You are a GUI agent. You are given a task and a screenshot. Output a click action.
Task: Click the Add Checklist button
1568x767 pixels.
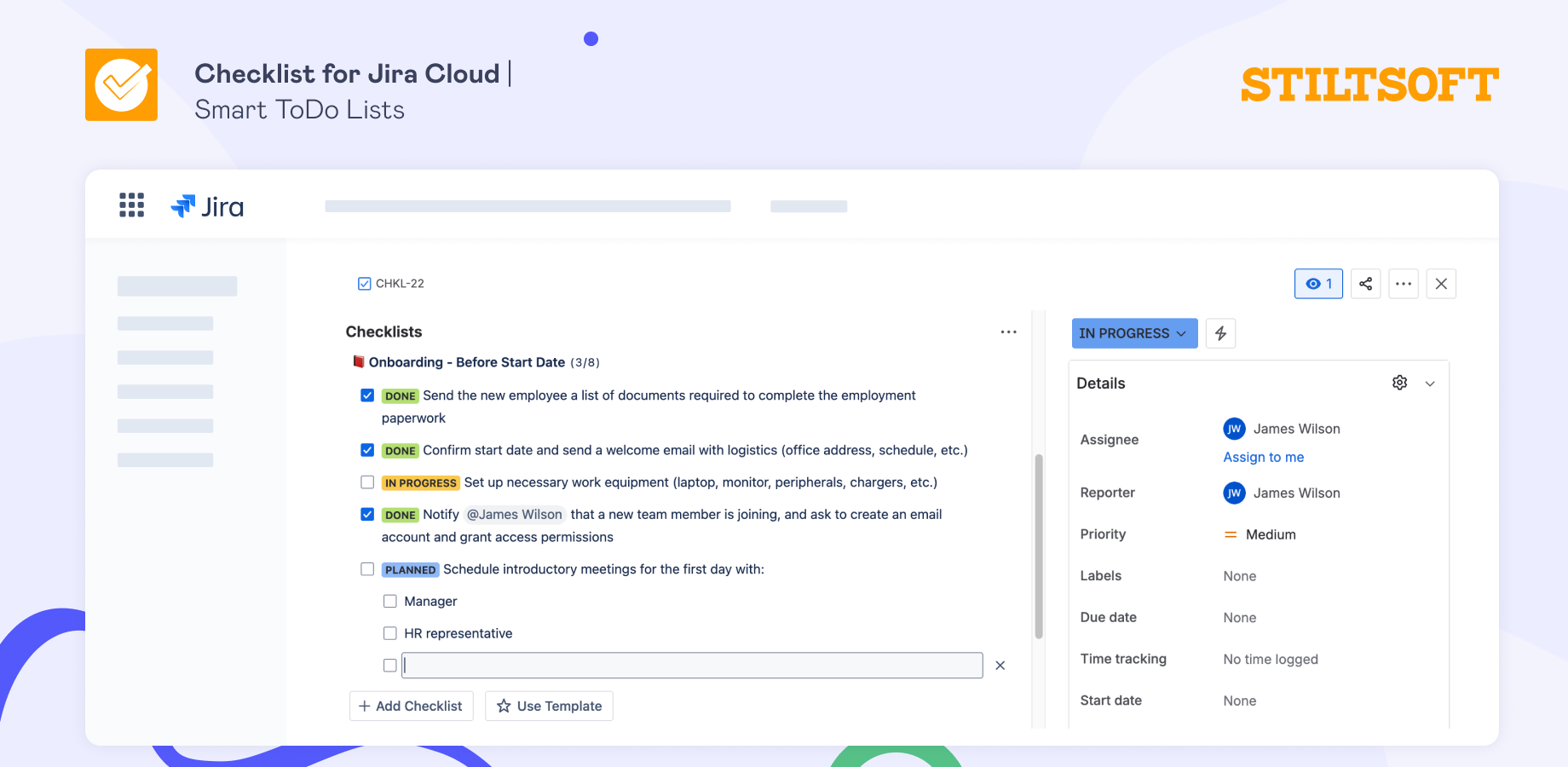tap(411, 706)
